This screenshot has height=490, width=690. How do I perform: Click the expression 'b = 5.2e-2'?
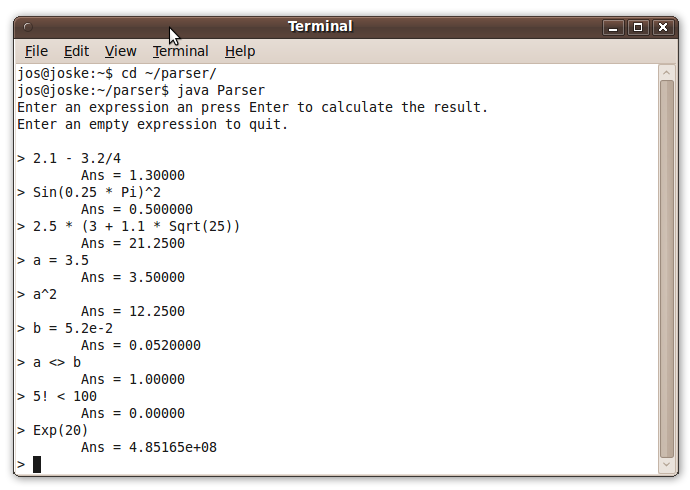pos(73,329)
